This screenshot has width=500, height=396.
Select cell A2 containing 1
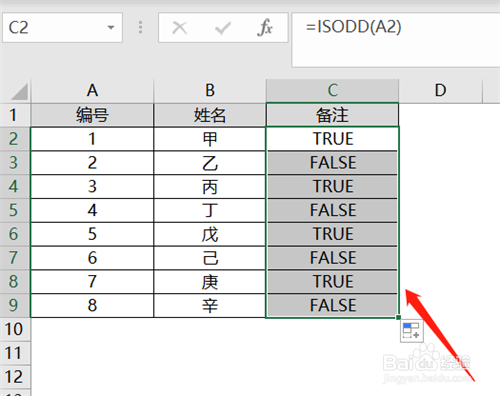(x=92, y=139)
